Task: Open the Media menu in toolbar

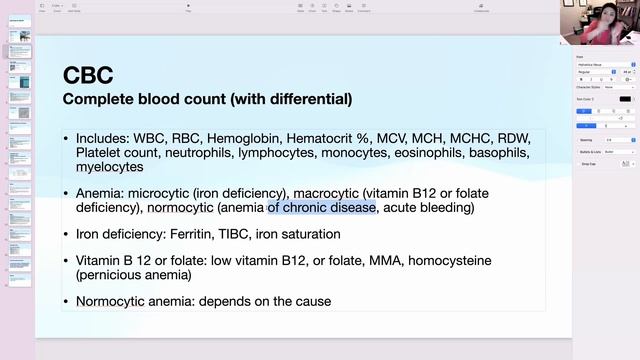Action: tap(349, 7)
